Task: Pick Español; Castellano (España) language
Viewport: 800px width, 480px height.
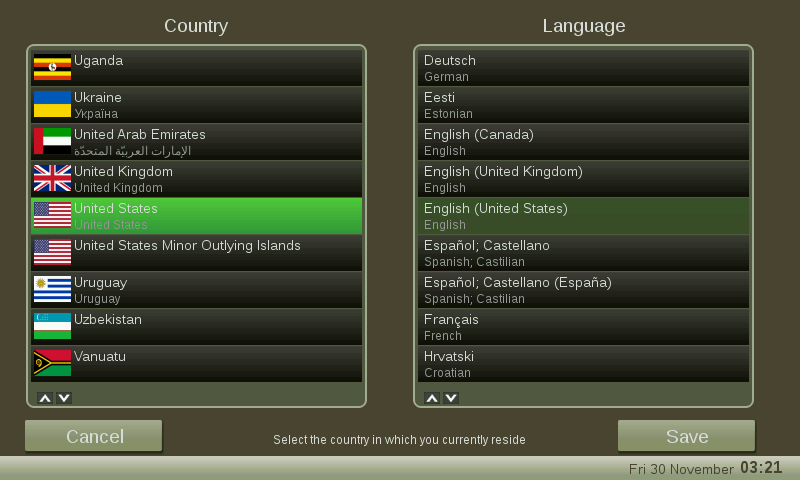Action: point(583,290)
